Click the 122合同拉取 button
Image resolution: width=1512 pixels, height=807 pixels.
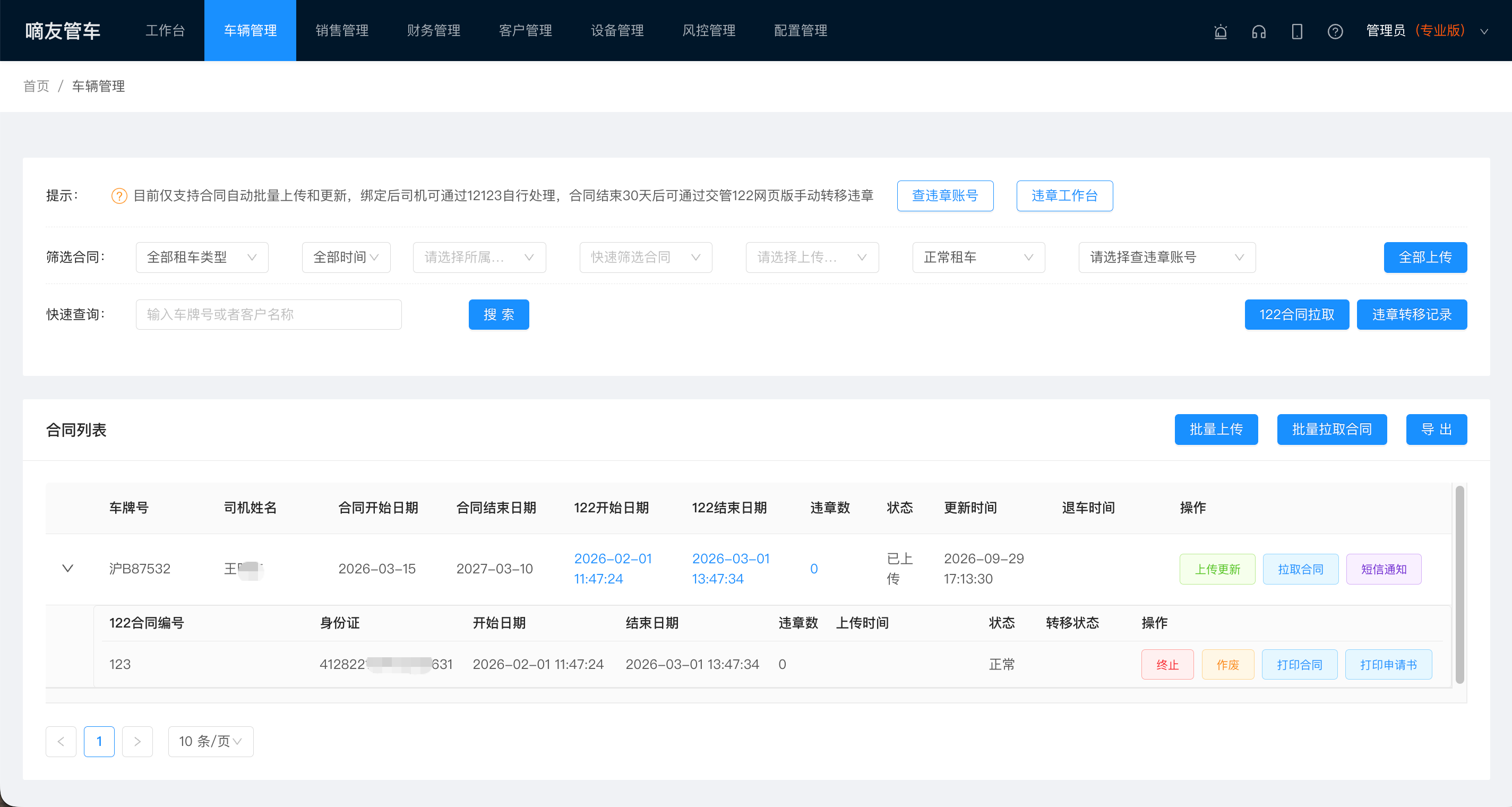1296,314
